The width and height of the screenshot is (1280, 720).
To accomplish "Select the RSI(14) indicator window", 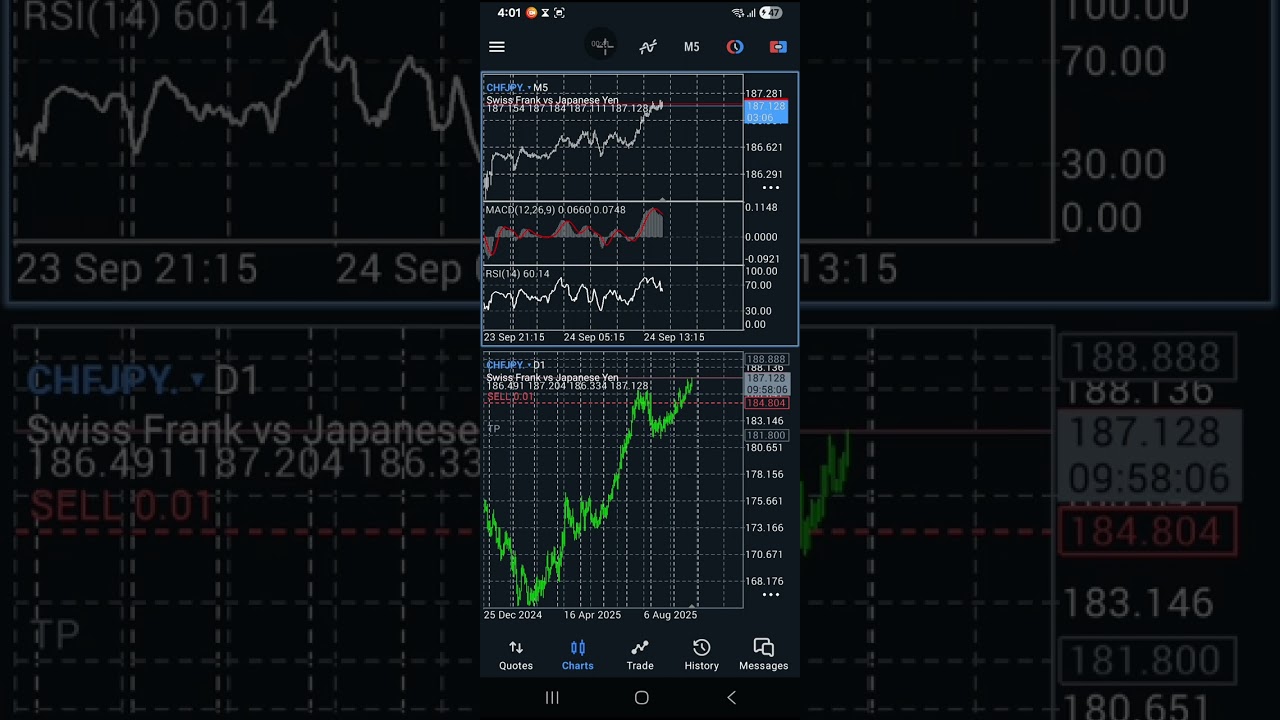I will 612,297.
